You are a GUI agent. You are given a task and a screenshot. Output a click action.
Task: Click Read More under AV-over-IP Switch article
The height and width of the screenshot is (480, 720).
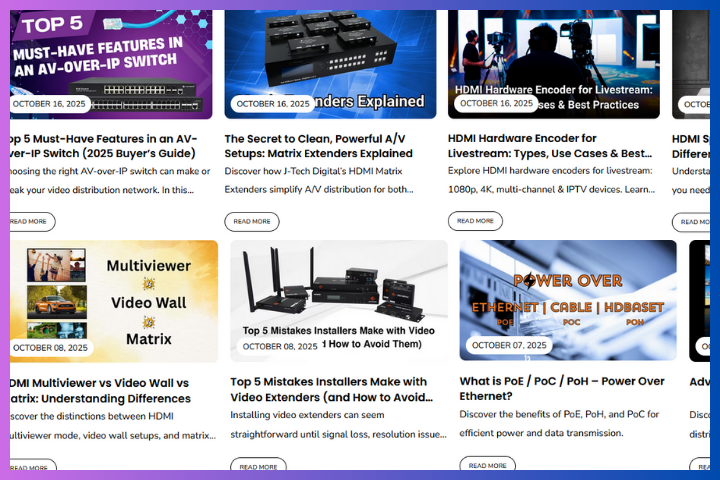(30, 222)
